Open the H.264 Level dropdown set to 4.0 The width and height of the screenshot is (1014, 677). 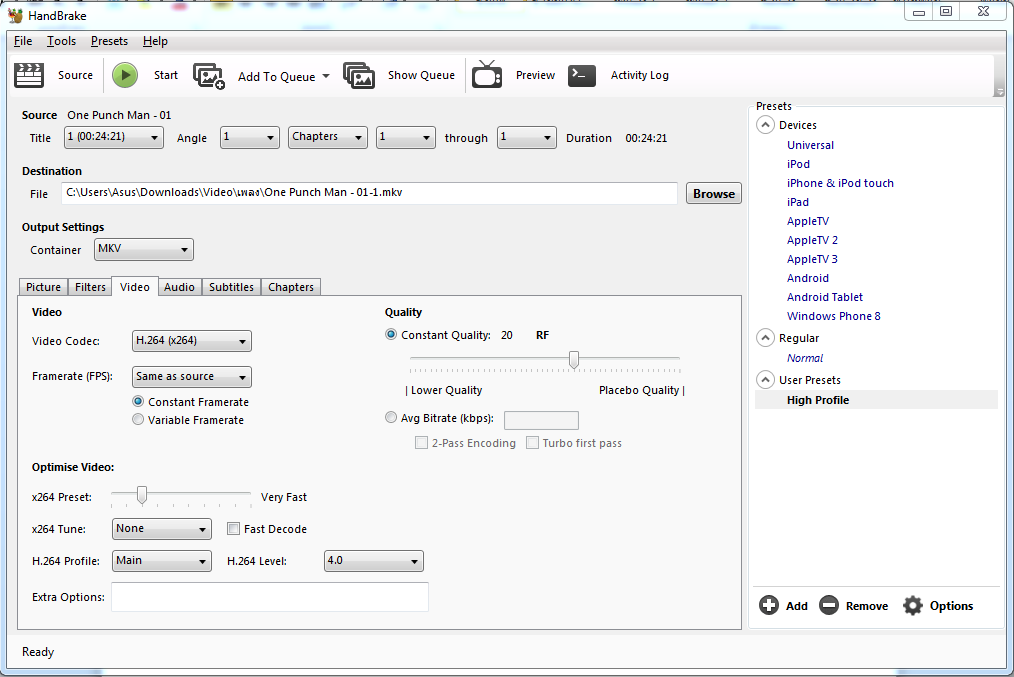tap(373, 561)
